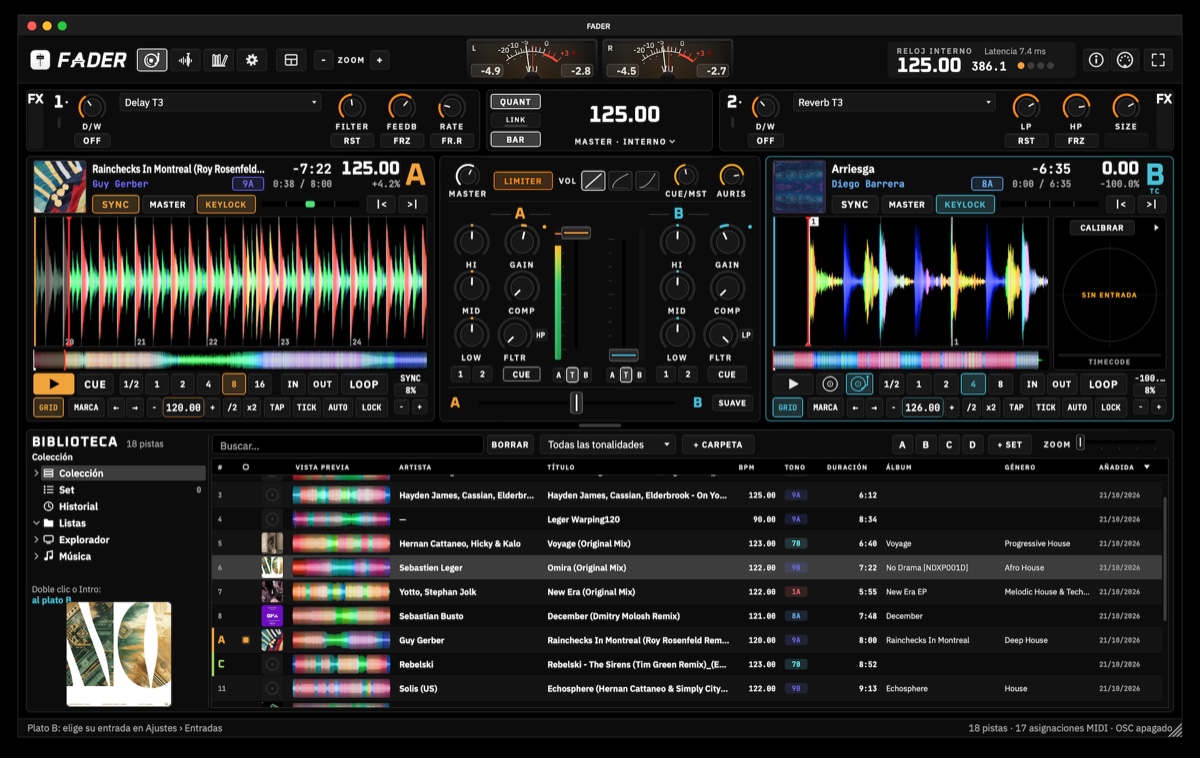This screenshot has height=758, width=1200.
Task: Open the Reverb T3 effect dropdown
Action: point(894,102)
